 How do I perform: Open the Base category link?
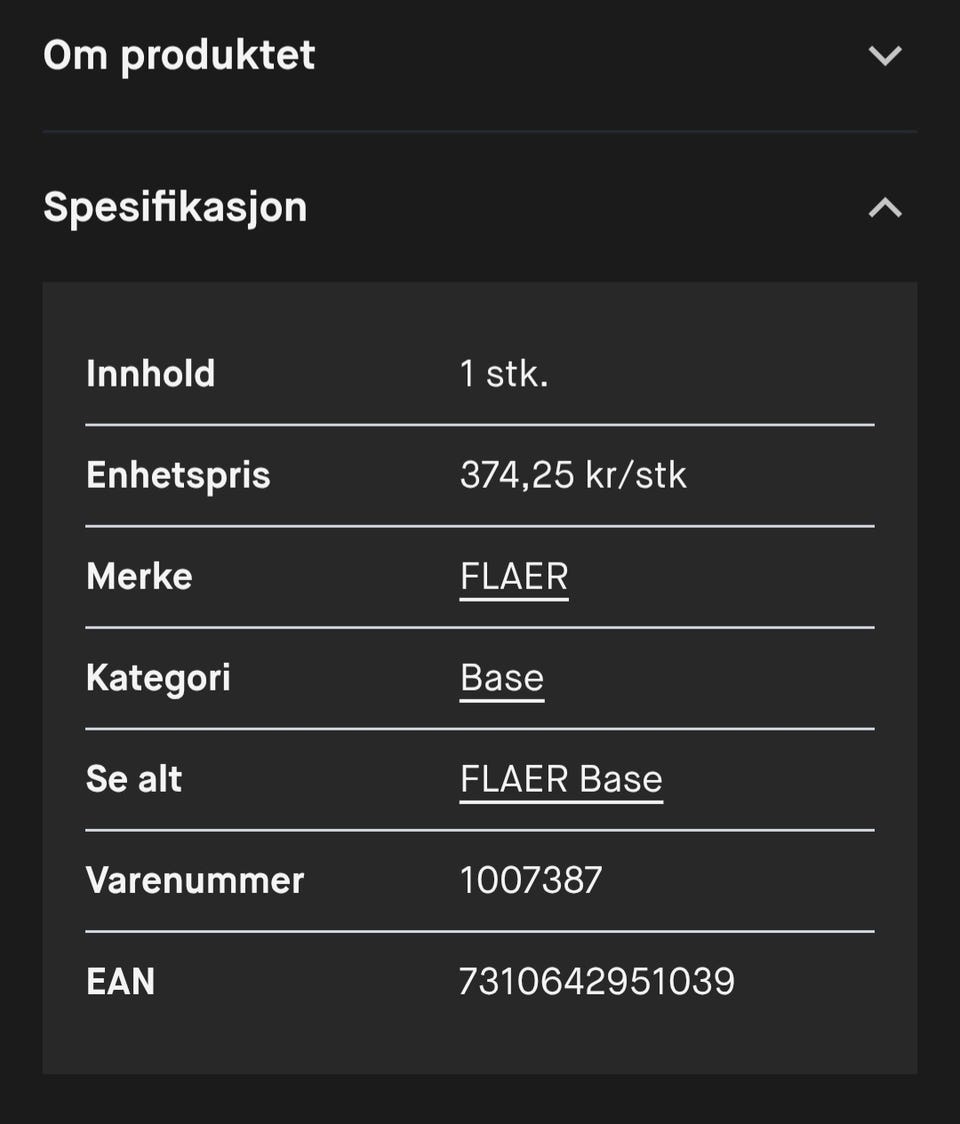pyautogui.click(x=502, y=678)
